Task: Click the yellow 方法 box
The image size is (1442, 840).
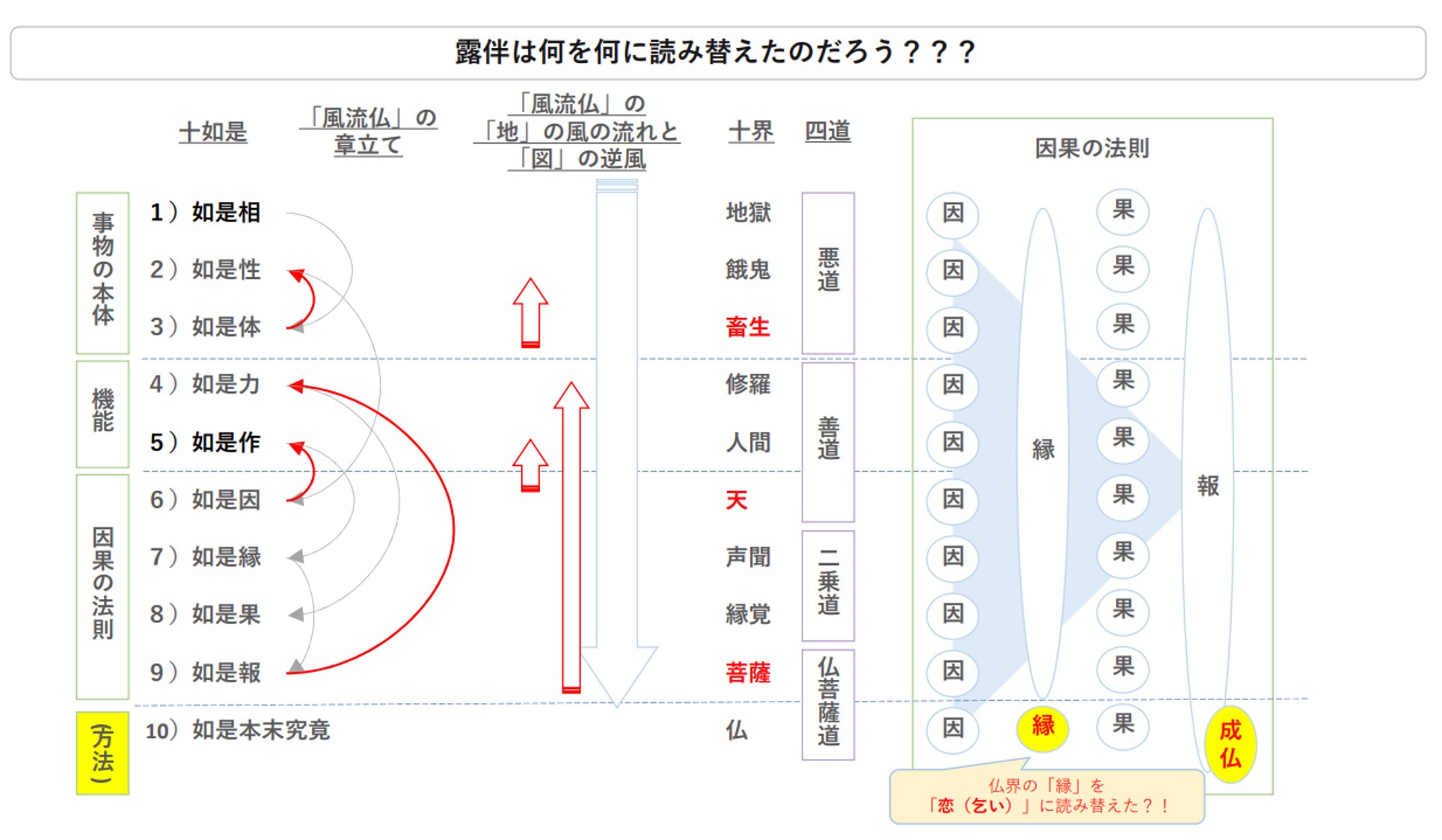Action: coord(102,752)
